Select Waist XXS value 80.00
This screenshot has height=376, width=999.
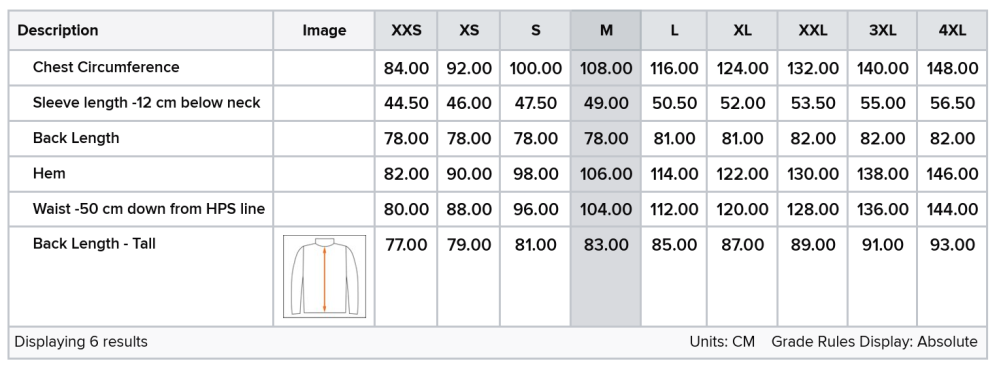[x=406, y=209]
